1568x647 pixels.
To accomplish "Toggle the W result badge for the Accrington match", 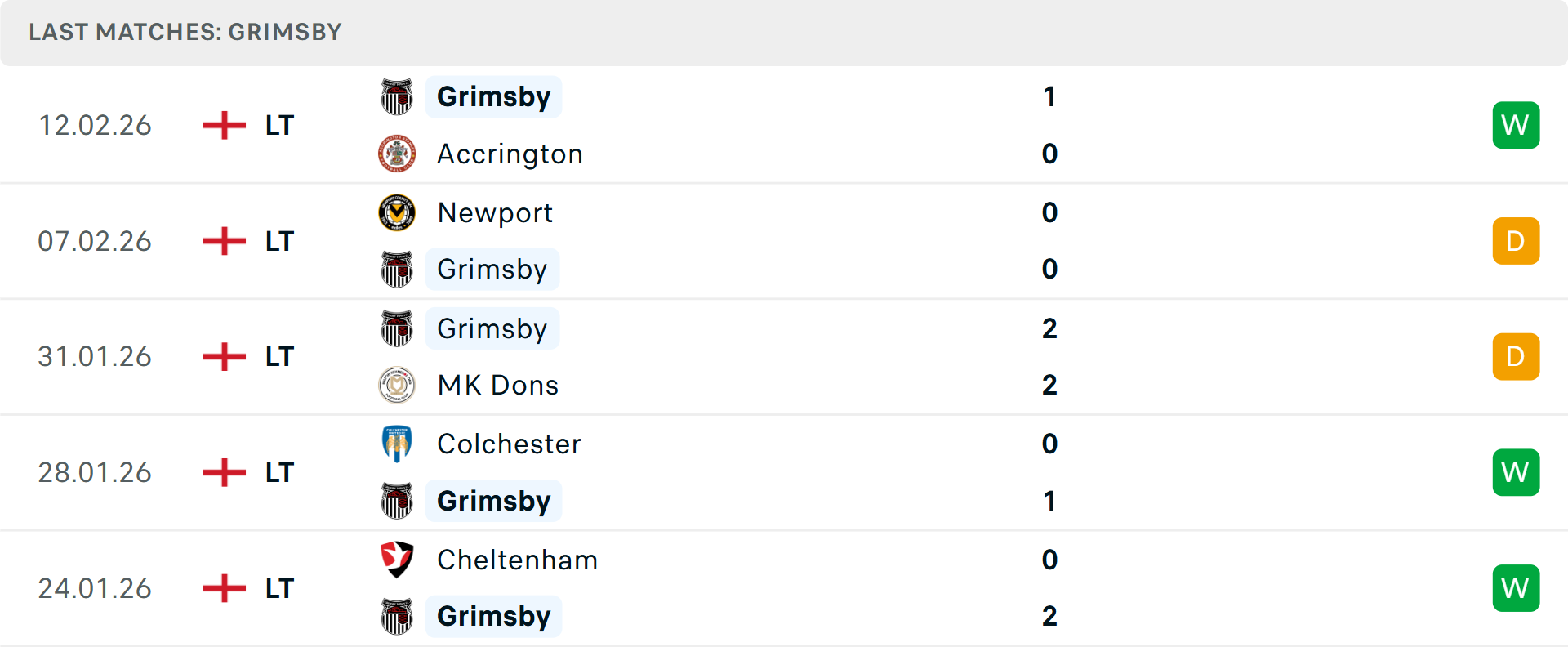I will [1516, 125].
